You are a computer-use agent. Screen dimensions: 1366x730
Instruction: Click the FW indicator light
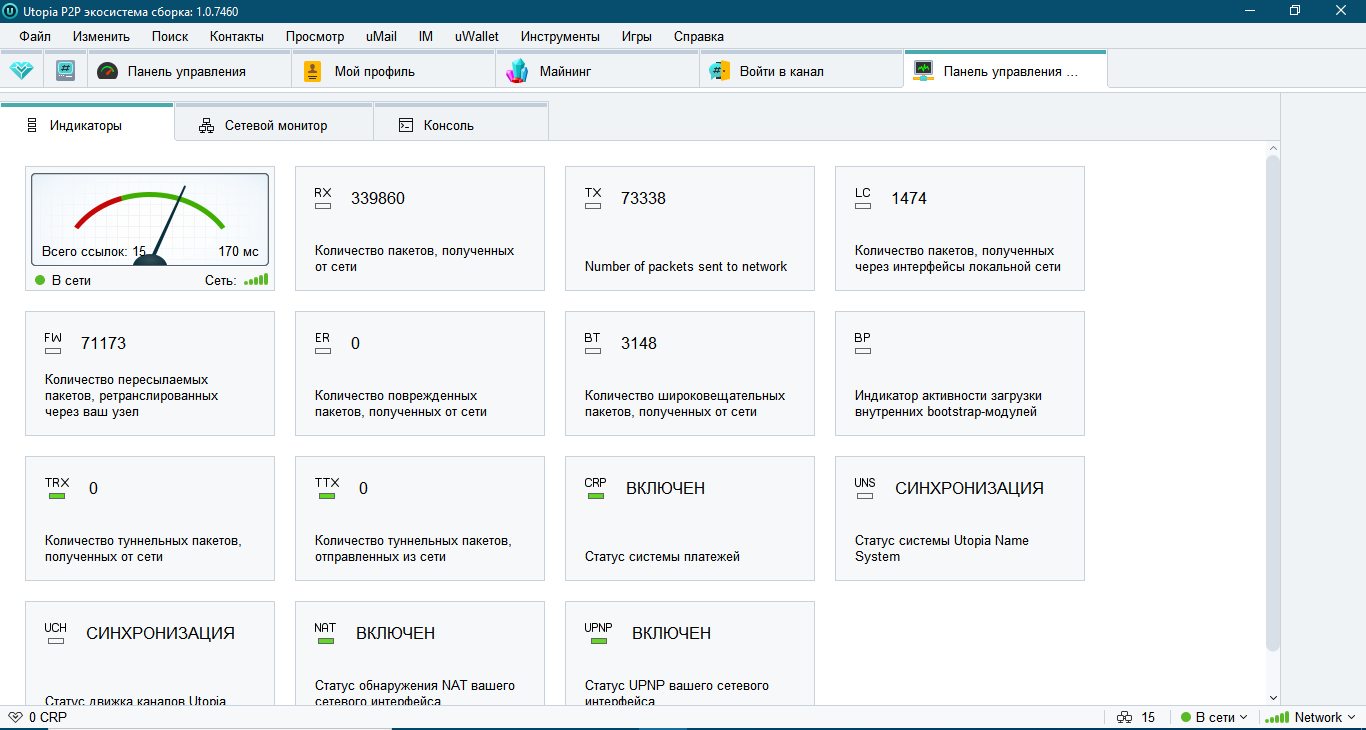tap(53, 351)
